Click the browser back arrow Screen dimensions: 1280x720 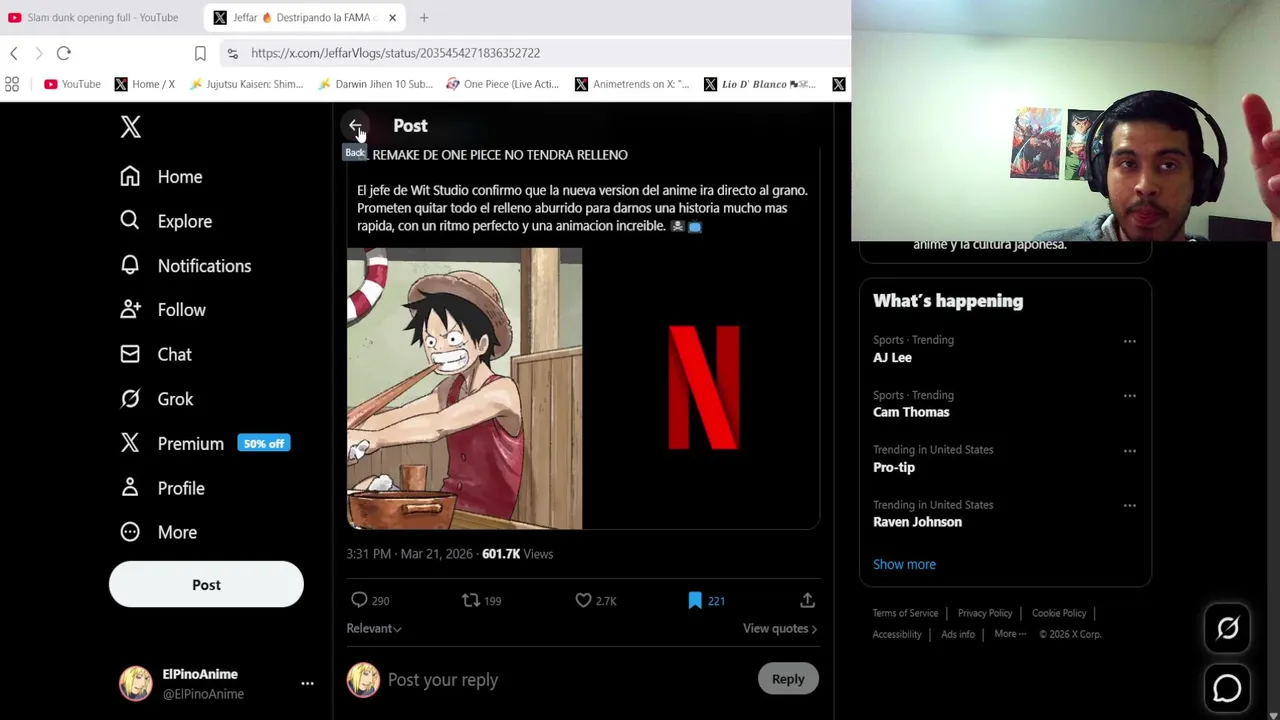[14, 53]
